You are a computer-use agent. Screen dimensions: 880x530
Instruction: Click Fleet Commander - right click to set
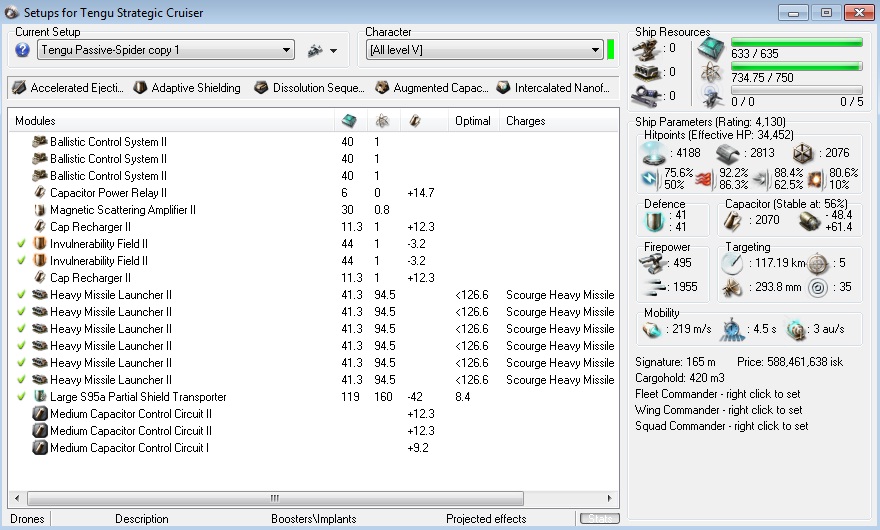[718, 394]
